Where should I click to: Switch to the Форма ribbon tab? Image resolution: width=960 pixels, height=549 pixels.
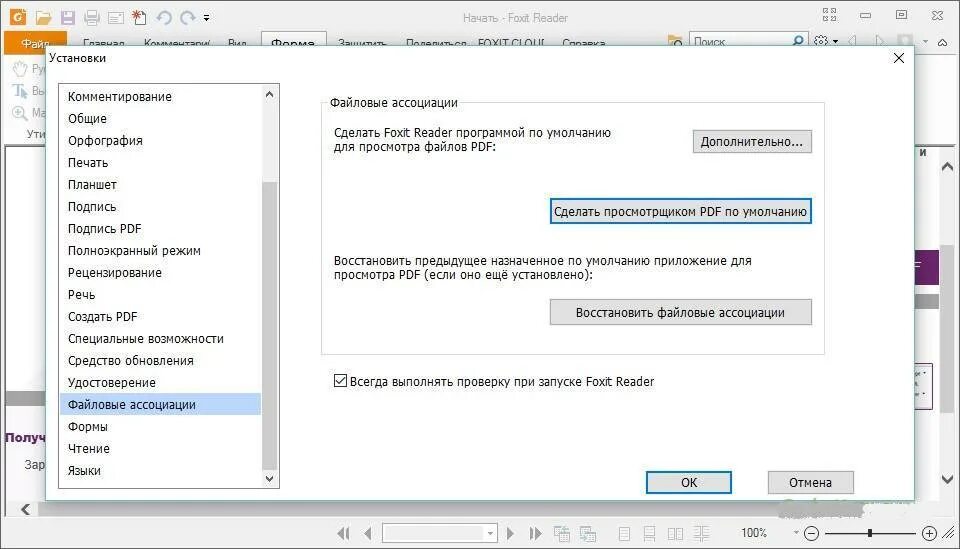tap(293, 42)
